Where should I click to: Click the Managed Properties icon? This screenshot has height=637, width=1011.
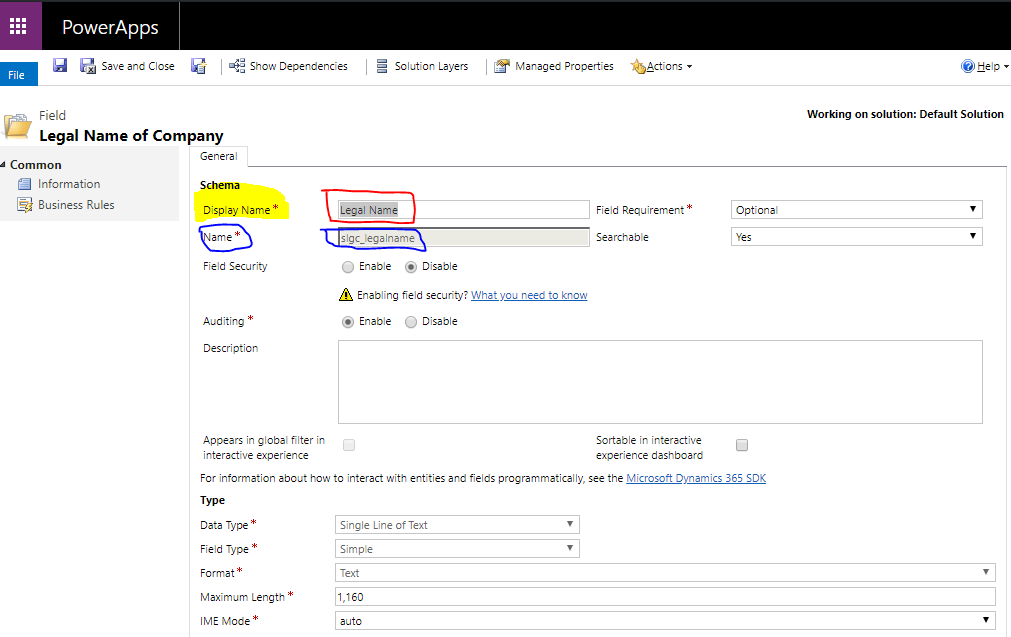[x=502, y=66]
